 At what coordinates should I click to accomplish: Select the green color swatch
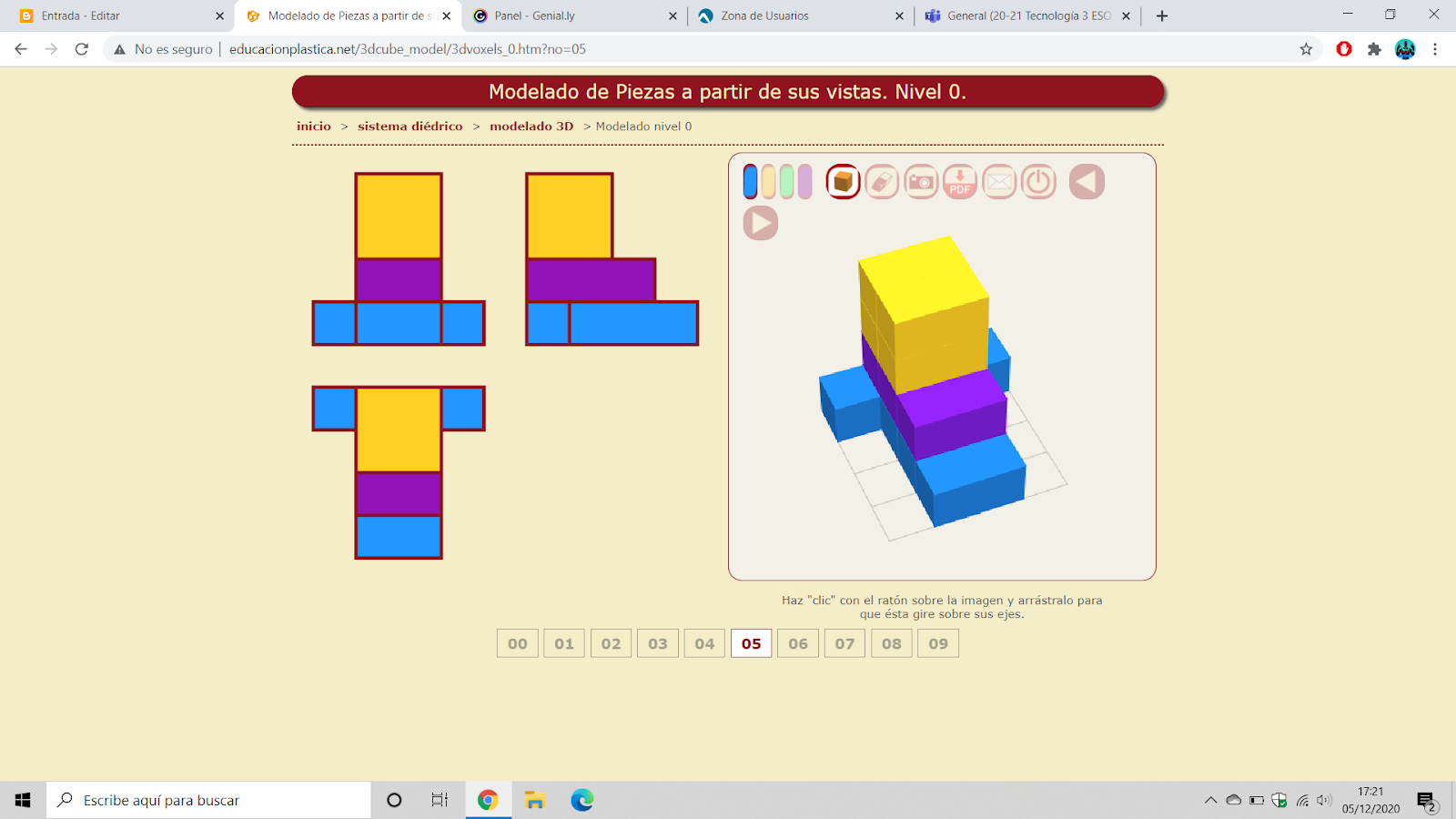tap(787, 181)
